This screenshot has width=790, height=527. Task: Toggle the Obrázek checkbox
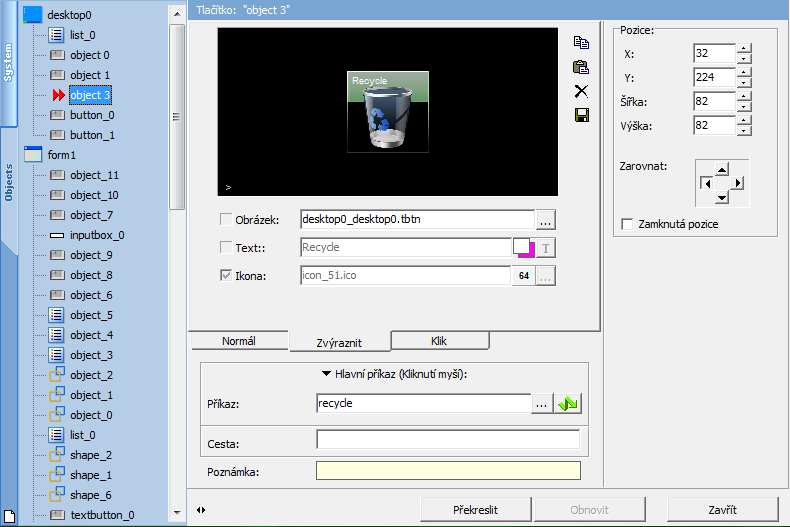[226, 220]
